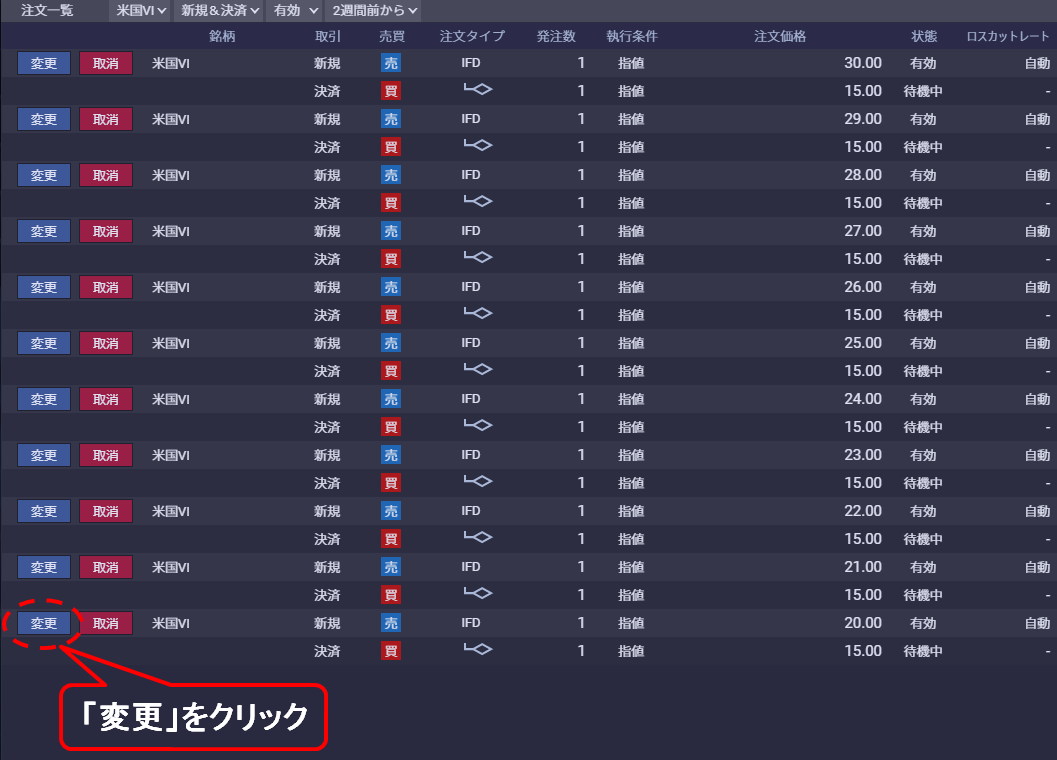Click the 注文価格 column header
This screenshot has width=1057, height=760.
click(780, 36)
